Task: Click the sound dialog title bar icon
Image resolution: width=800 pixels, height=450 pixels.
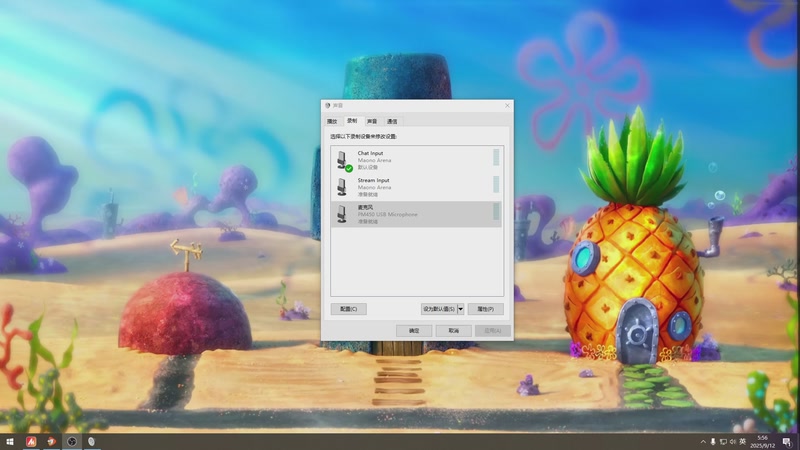Action: point(328,106)
